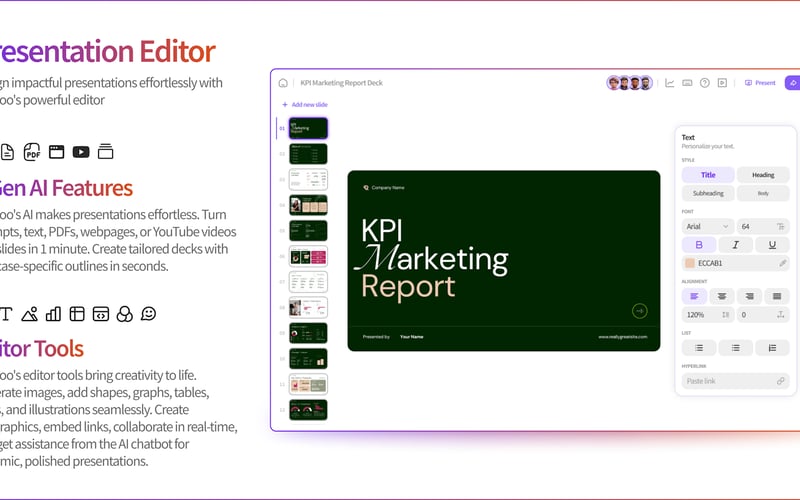800x500 pixels.
Task: Click the font size field showing 64
Action: click(763, 227)
